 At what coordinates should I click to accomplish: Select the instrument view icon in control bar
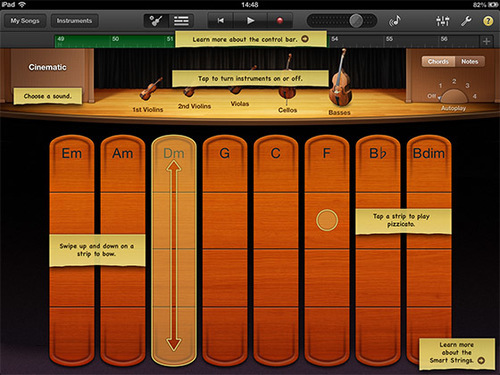156,21
